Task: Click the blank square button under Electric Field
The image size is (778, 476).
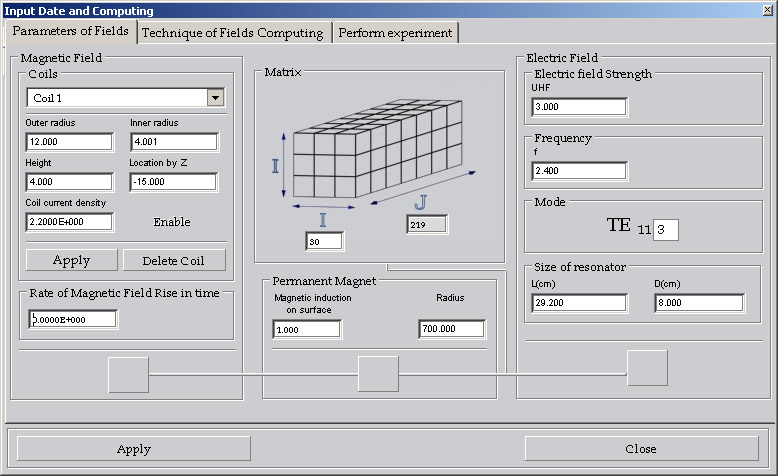Action: coord(647,367)
